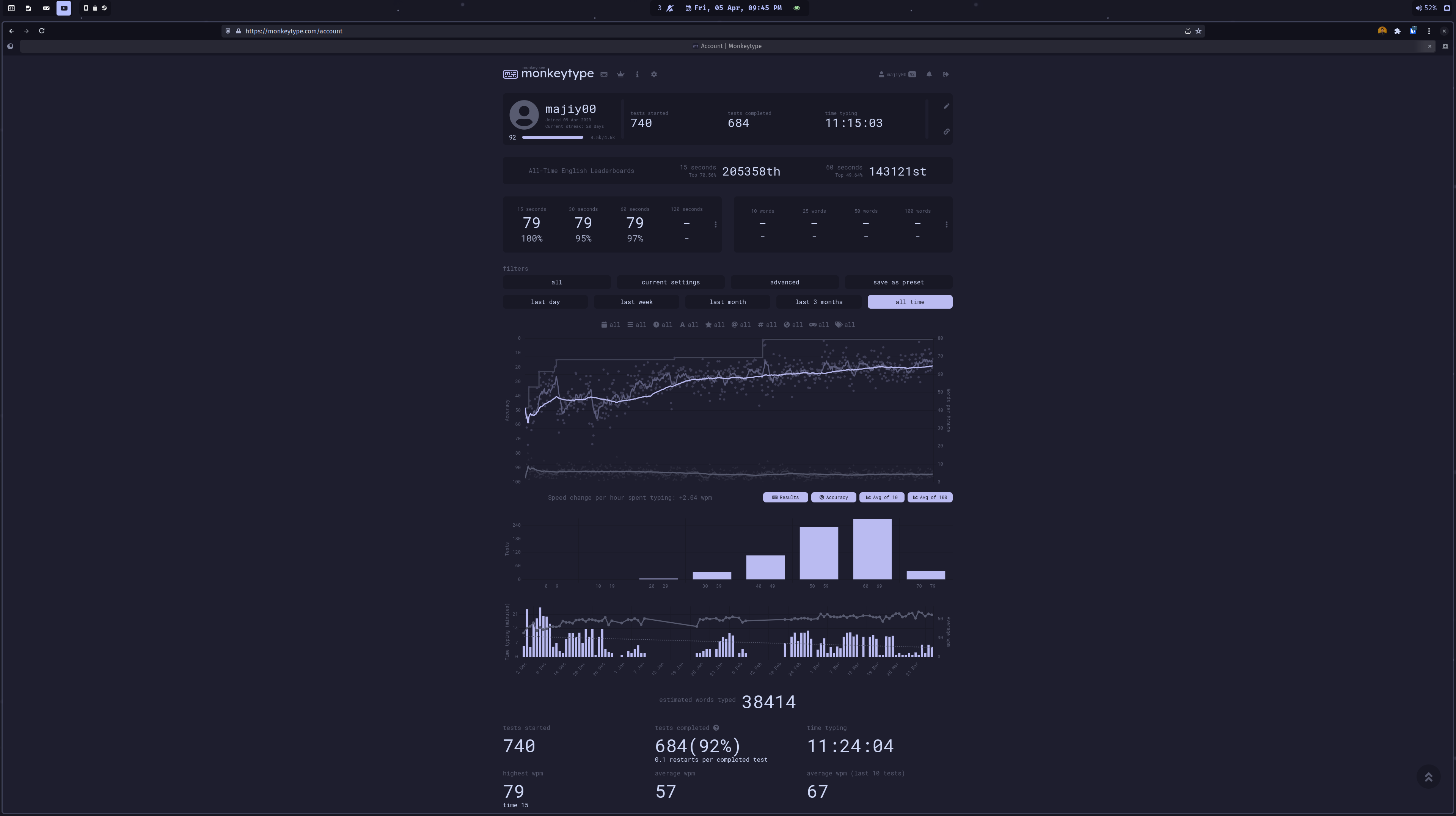Click the funbox gamepad filter 'all'
Image resolution: width=1456 pixels, height=816 pixels.
point(818,325)
